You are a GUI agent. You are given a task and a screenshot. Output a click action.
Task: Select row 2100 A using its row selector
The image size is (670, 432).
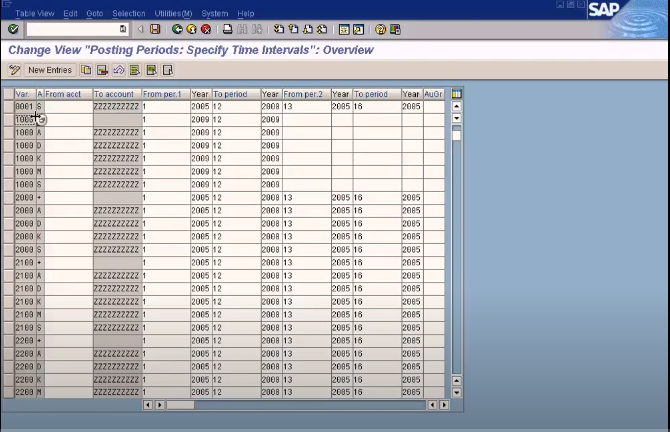point(9,276)
